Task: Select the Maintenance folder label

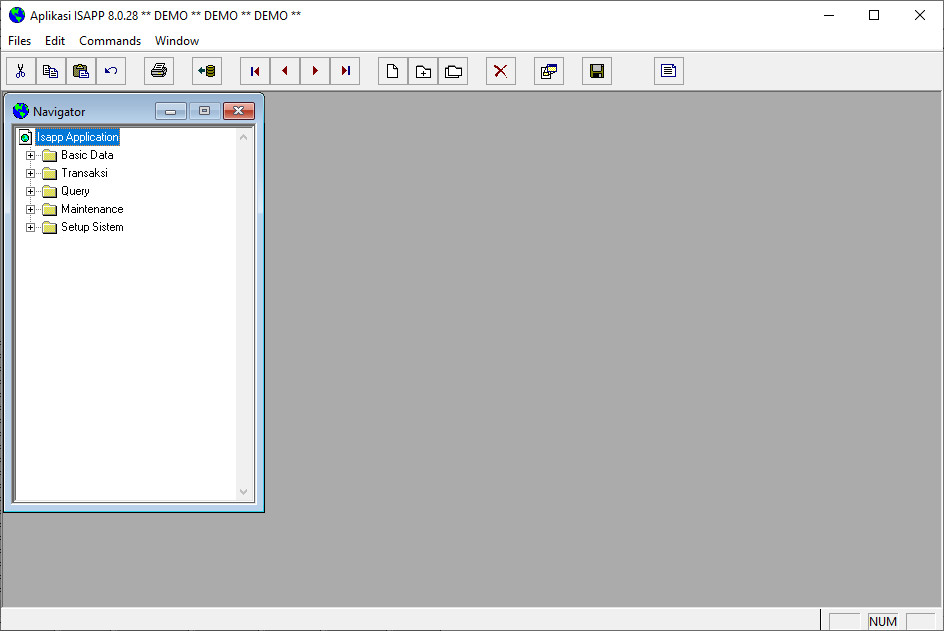Action: (92, 209)
